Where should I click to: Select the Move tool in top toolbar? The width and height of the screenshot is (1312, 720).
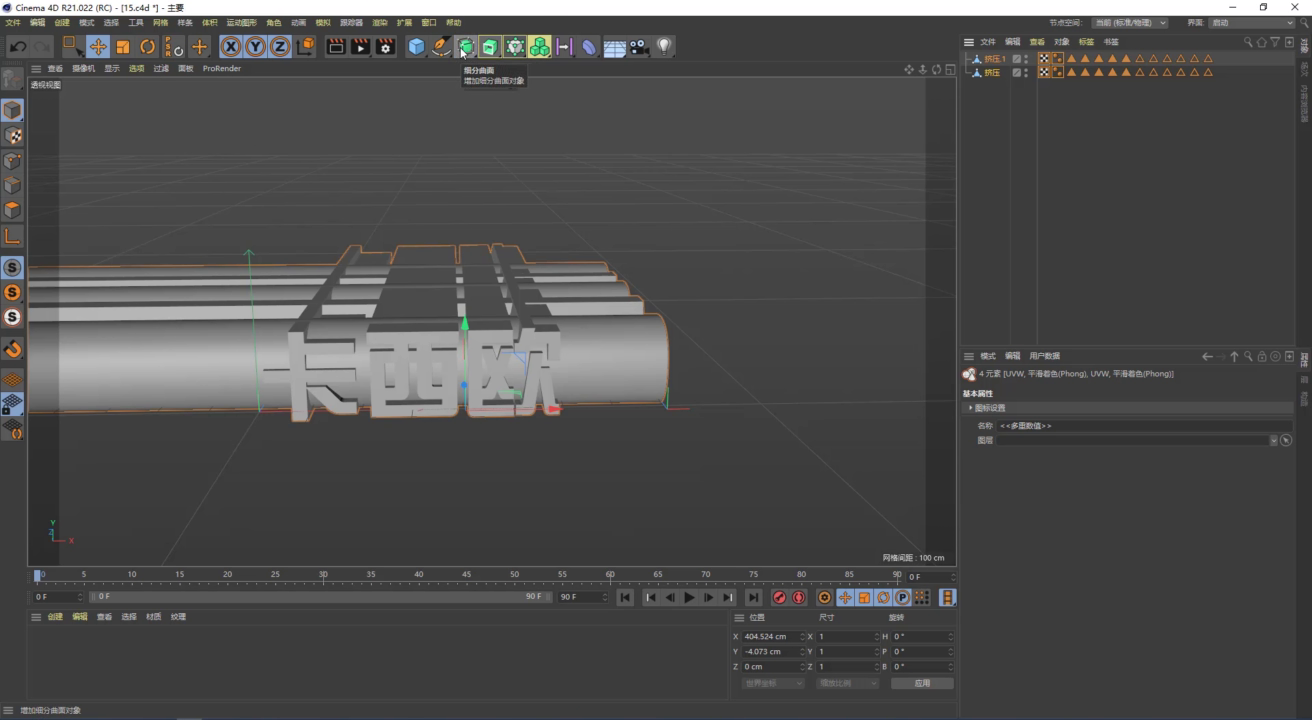click(x=98, y=46)
